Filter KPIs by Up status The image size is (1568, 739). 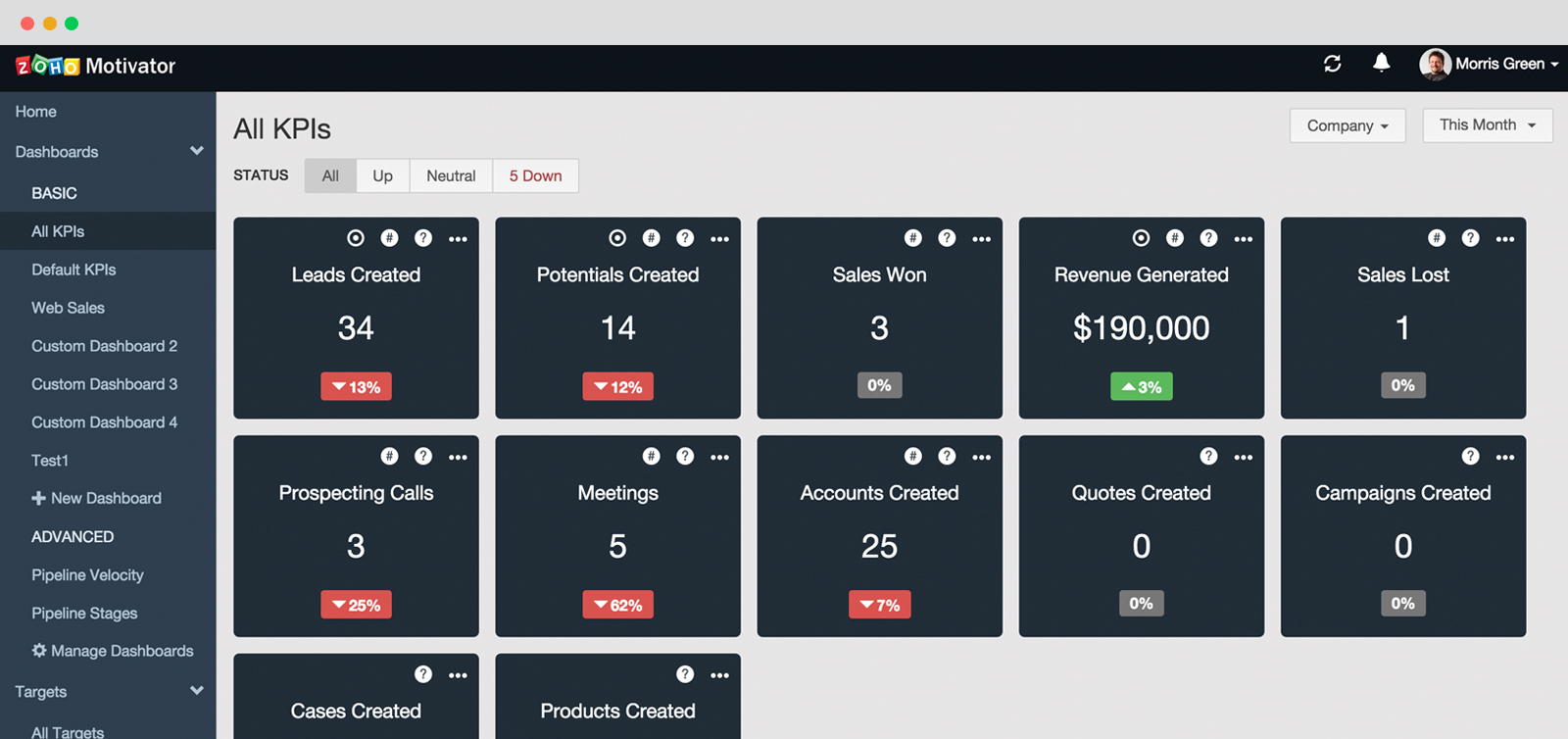[x=382, y=175]
